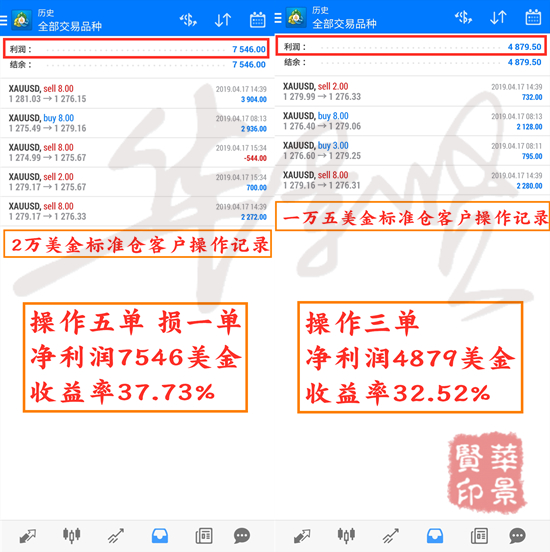
Task: Select XAUUSD sell 2.00 trade with profit 732.00
Action: (x=412, y=91)
